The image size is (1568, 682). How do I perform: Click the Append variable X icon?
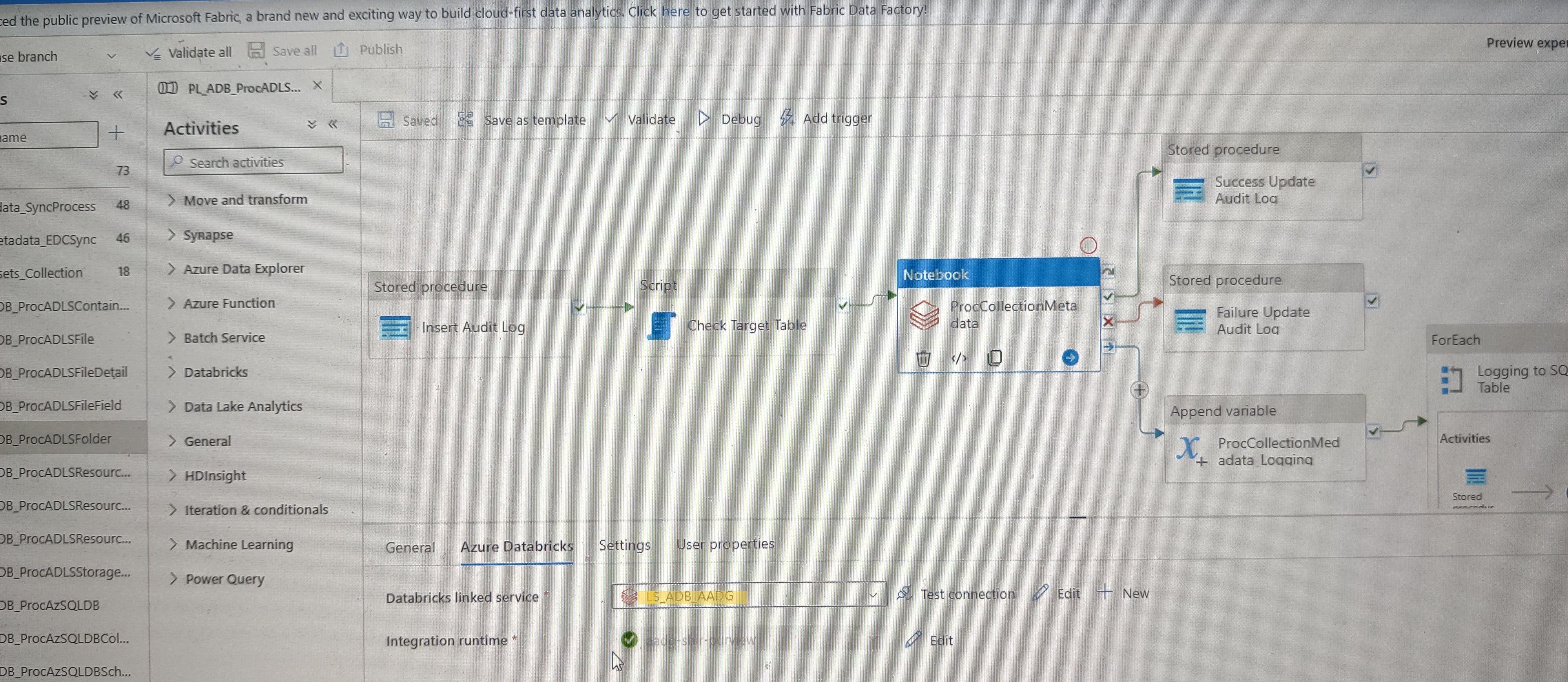[x=1191, y=450]
